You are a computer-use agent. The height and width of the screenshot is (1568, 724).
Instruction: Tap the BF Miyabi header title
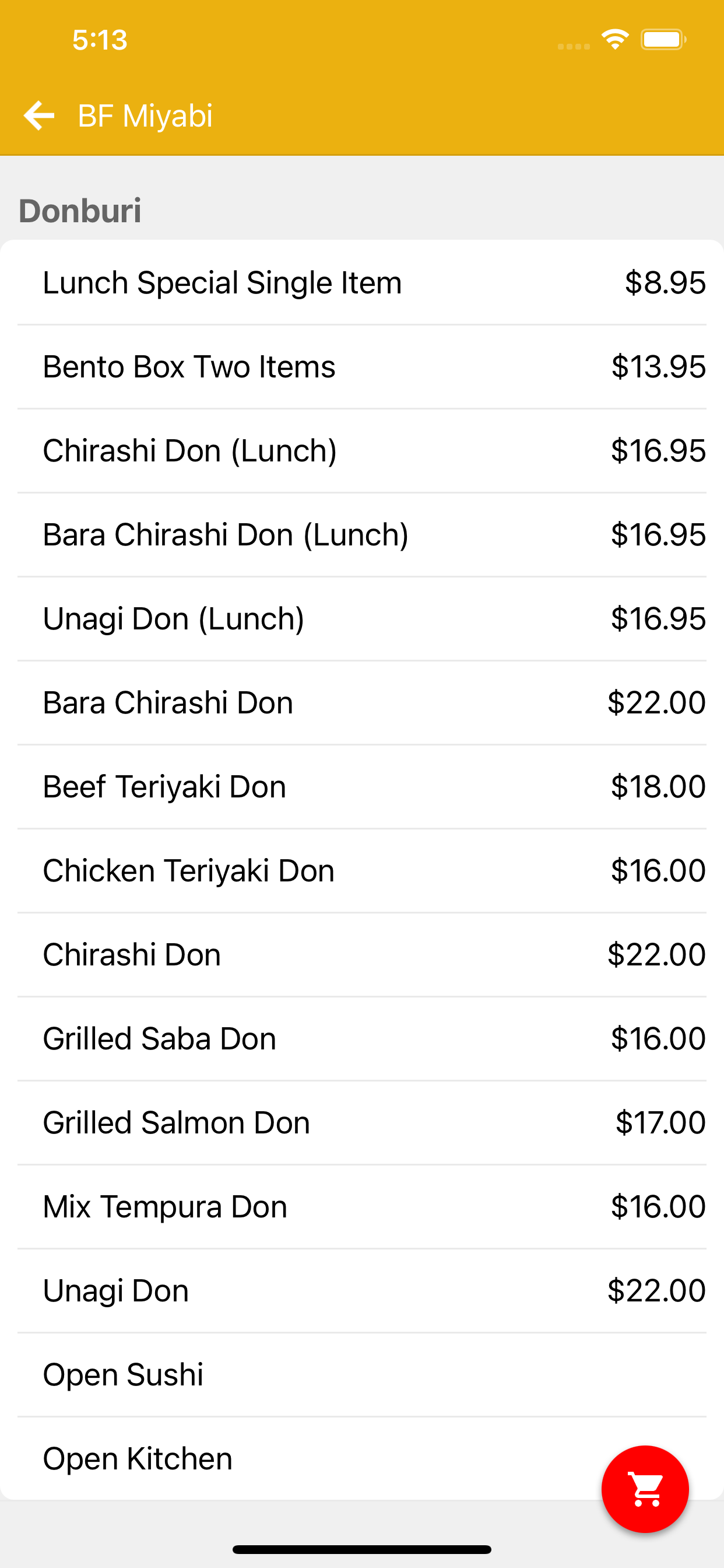pos(145,116)
